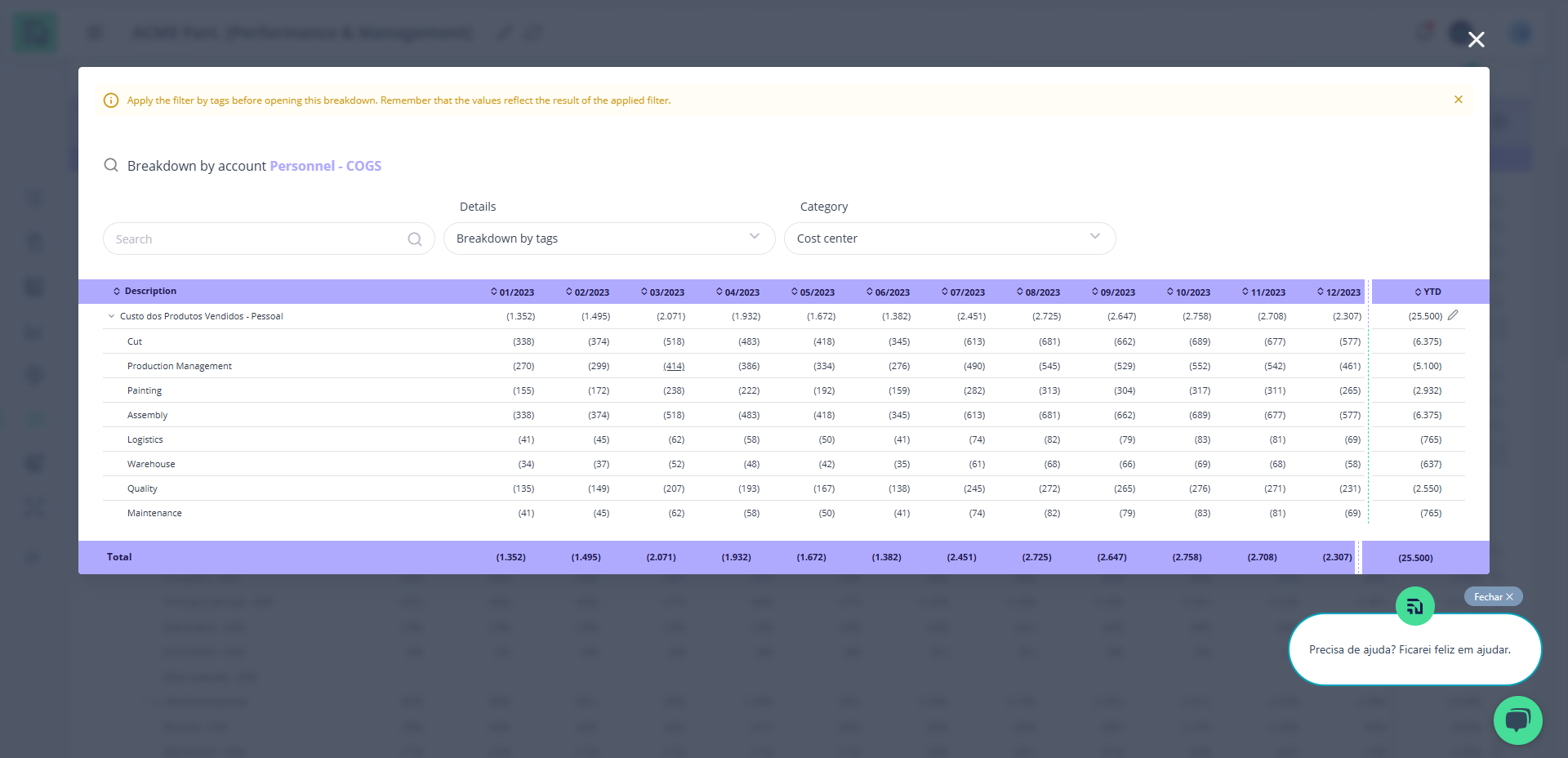
Task: Close the help bubble using Fechar
Action: (1493, 597)
